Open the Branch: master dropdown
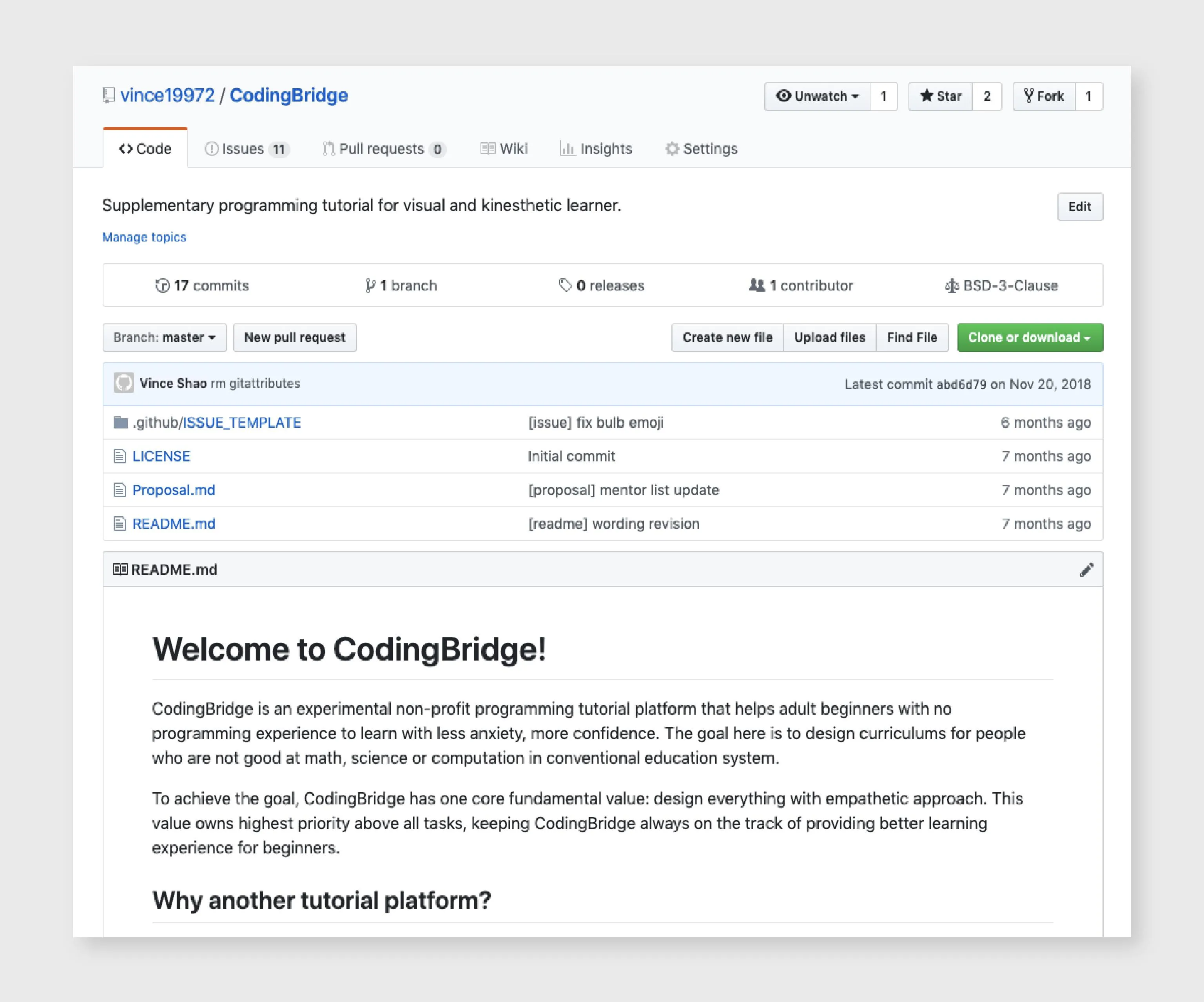 (165, 337)
